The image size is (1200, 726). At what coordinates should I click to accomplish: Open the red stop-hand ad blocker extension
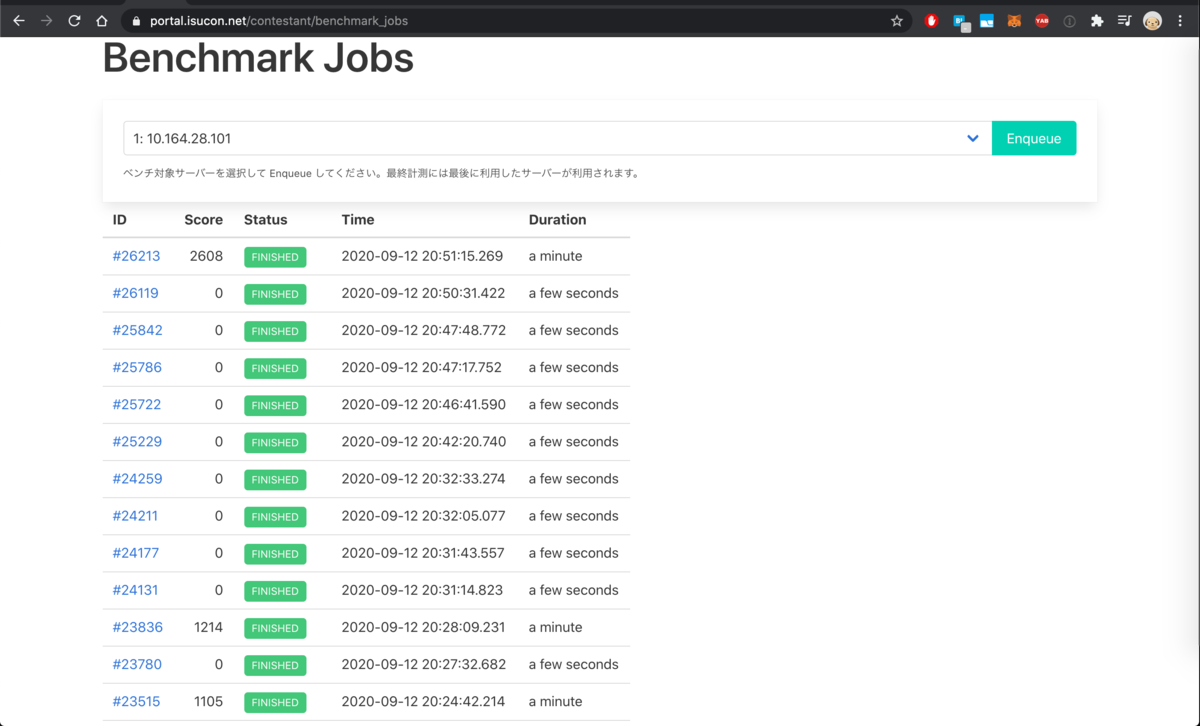point(932,20)
